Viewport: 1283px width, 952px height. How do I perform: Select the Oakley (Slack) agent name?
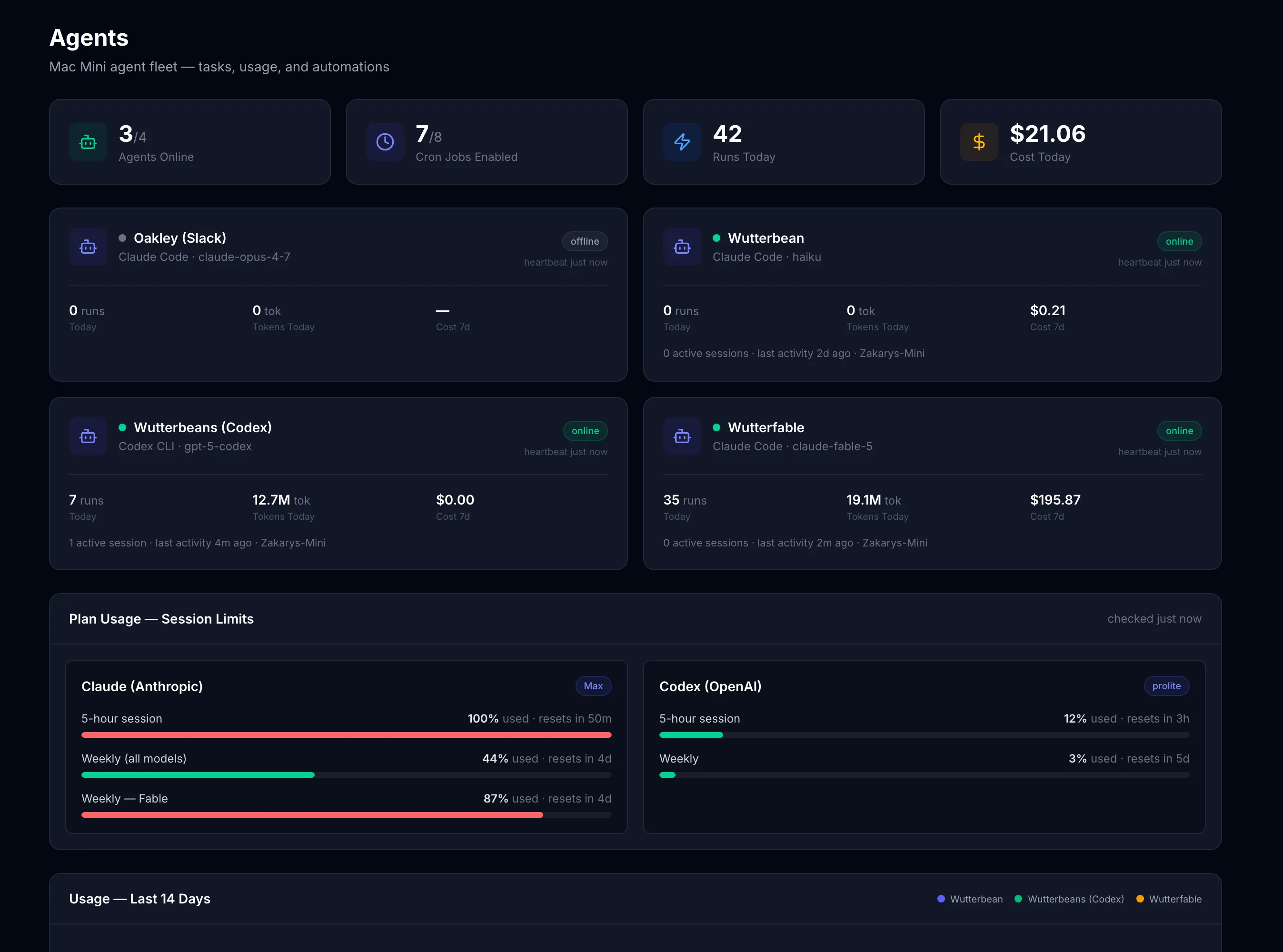180,238
